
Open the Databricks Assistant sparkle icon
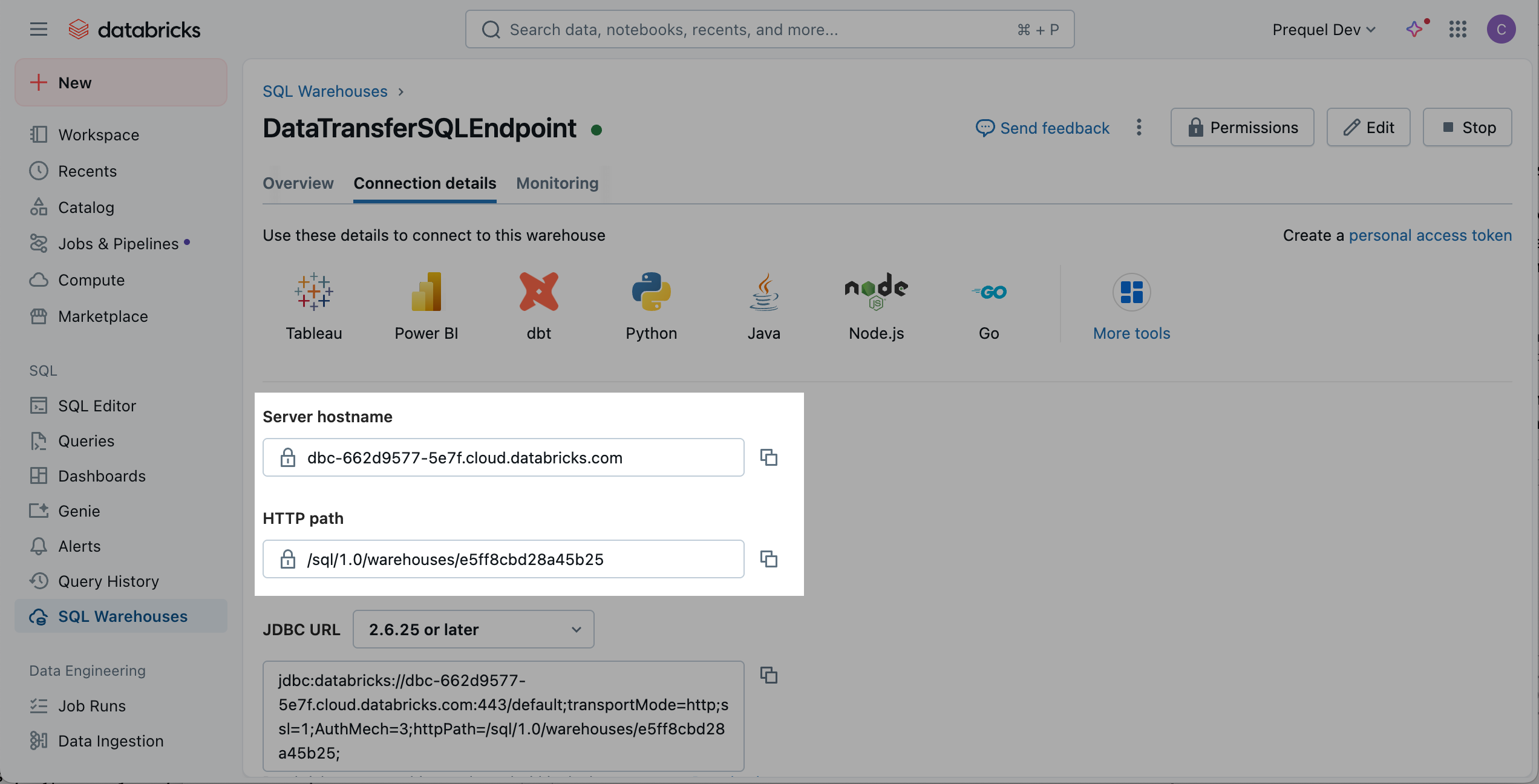(1414, 29)
